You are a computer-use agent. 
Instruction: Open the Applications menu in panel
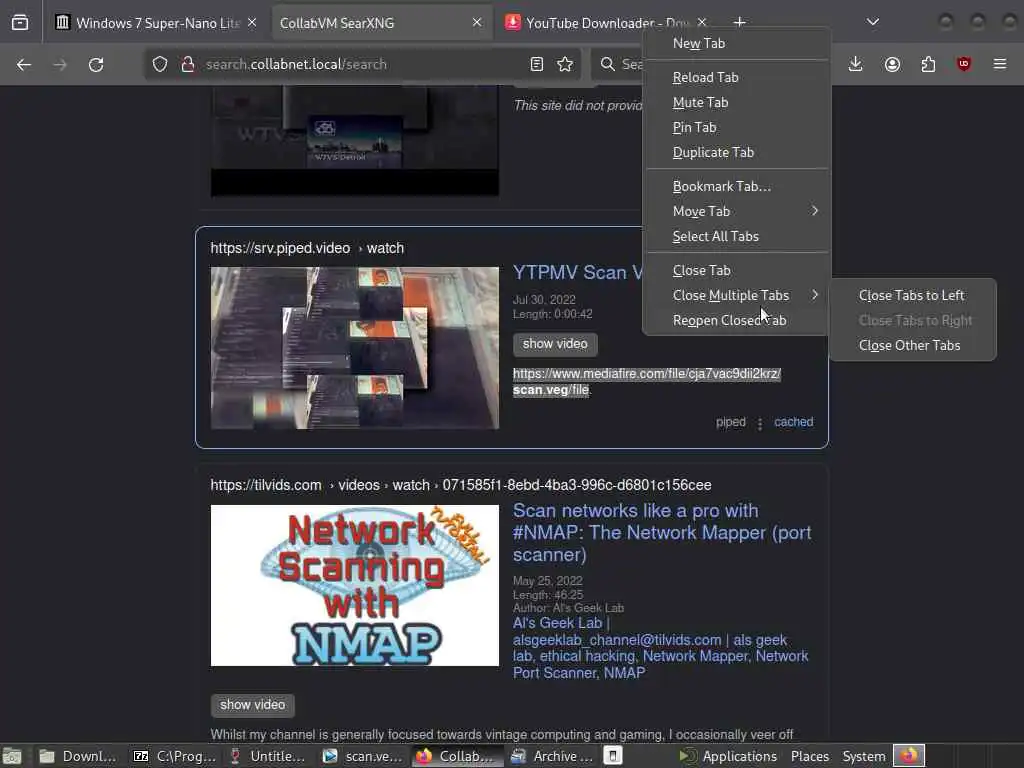728,756
